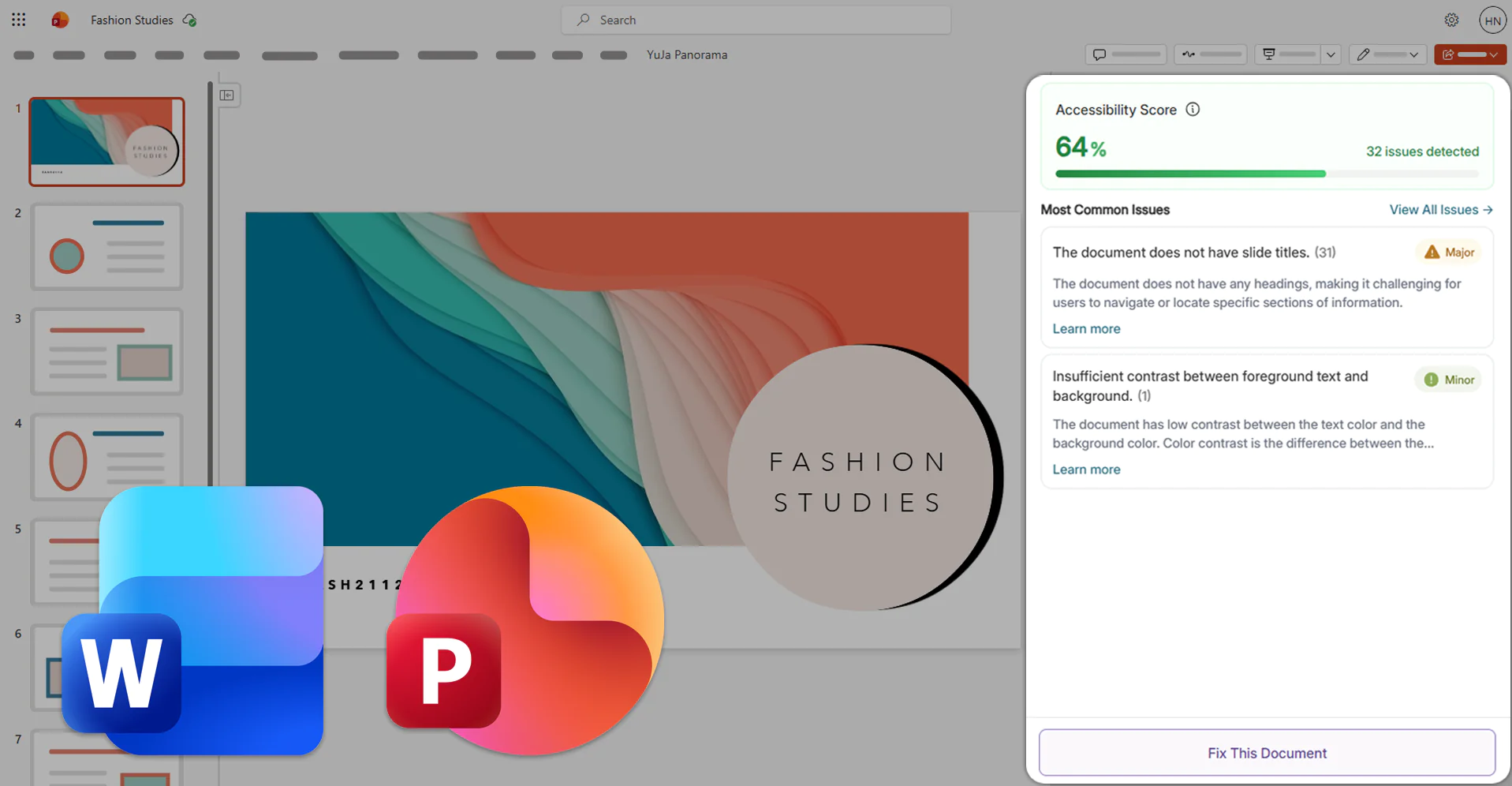Click the Present slideshow button
This screenshot has height=786, width=1512.
pos(1288,54)
